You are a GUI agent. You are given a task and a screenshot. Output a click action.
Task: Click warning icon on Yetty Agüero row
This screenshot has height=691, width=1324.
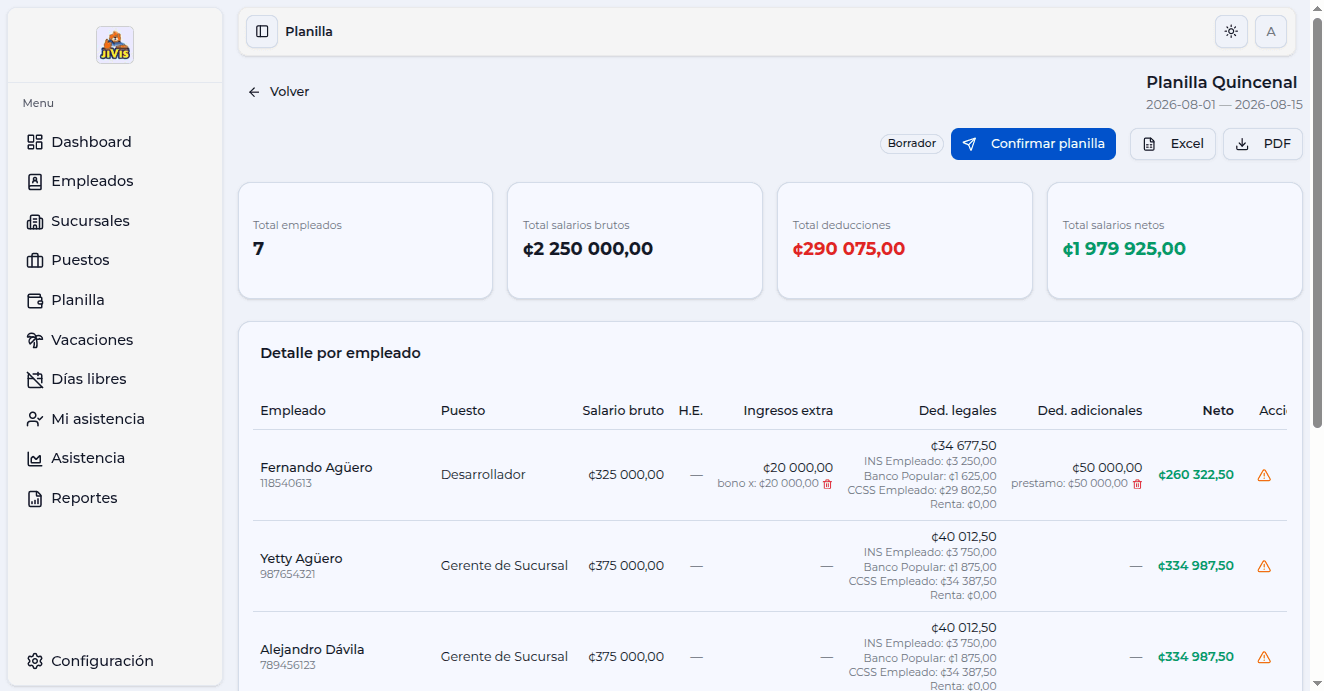pos(1264,566)
